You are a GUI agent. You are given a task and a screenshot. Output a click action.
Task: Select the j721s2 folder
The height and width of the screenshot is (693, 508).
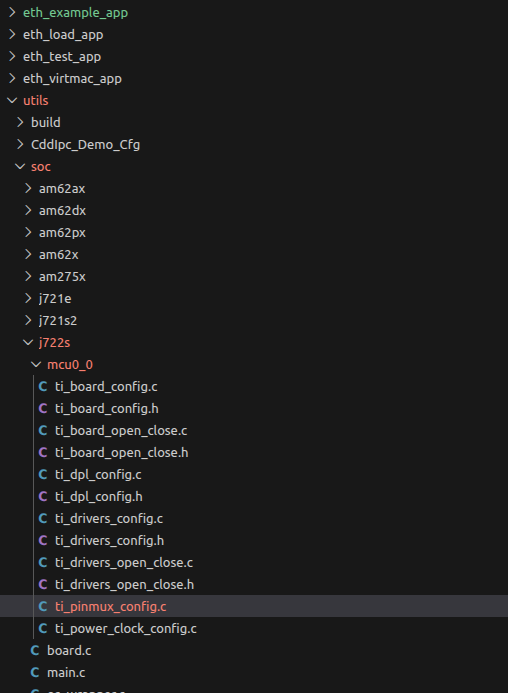coord(58,321)
